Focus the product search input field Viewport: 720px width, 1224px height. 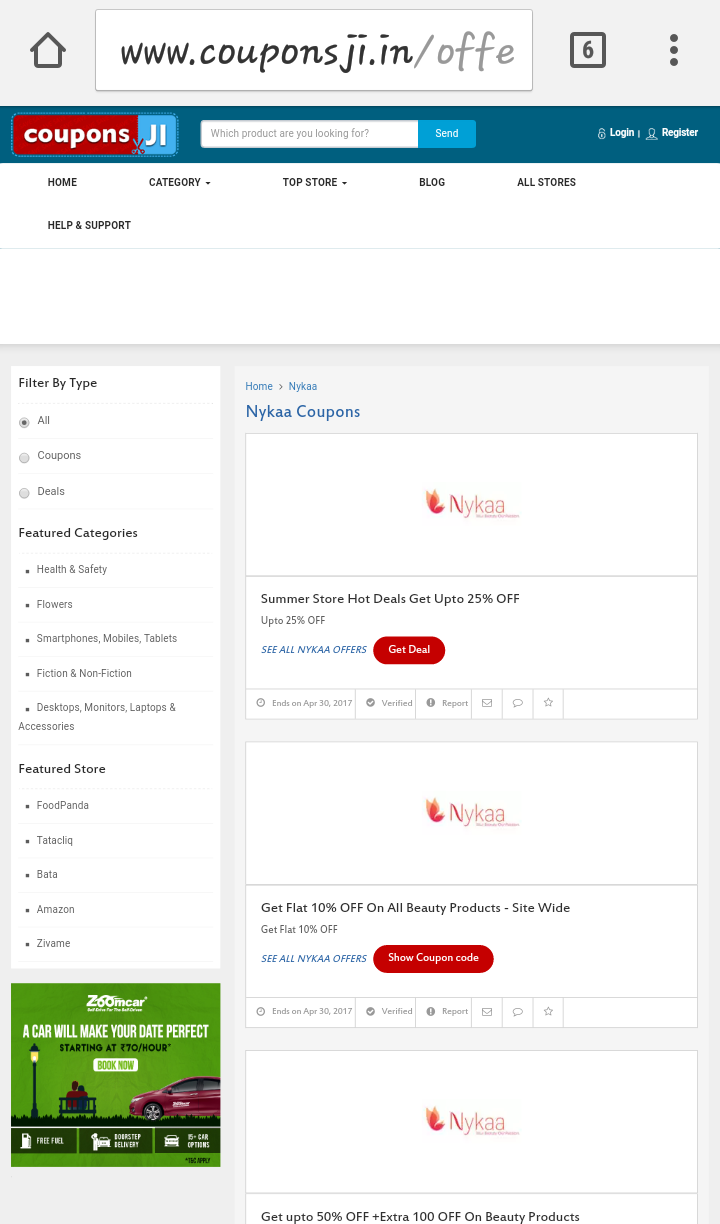(309, 134)
